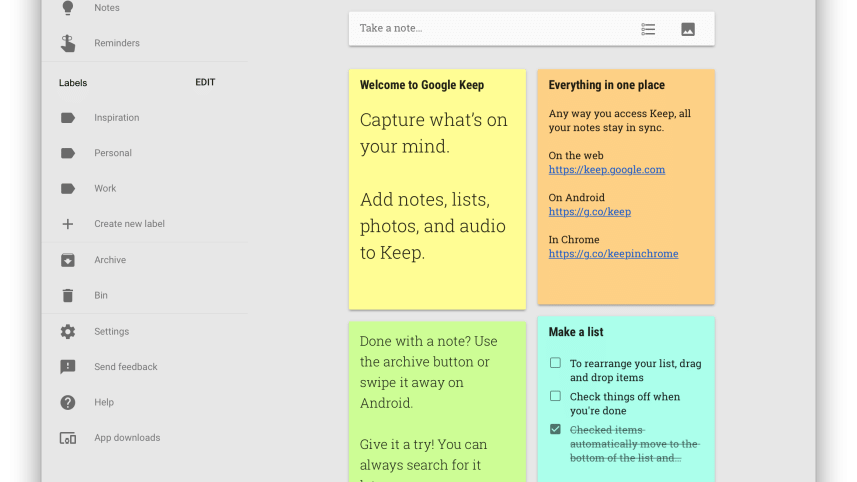Click 'In Chrome' text
This screenshot has width=857, height=482.
574,239
